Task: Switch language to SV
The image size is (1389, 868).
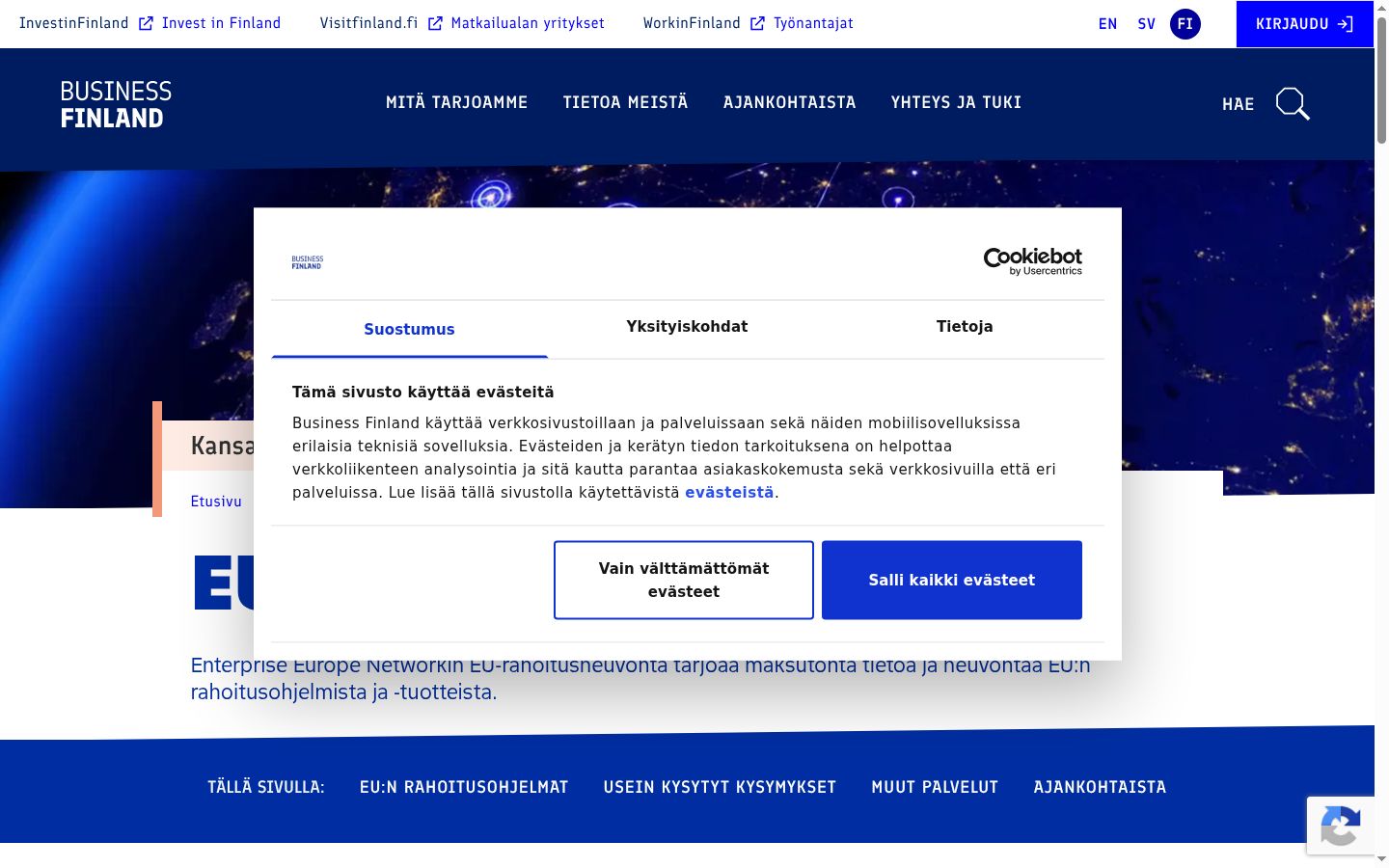Action: [x=1147, y=24]
